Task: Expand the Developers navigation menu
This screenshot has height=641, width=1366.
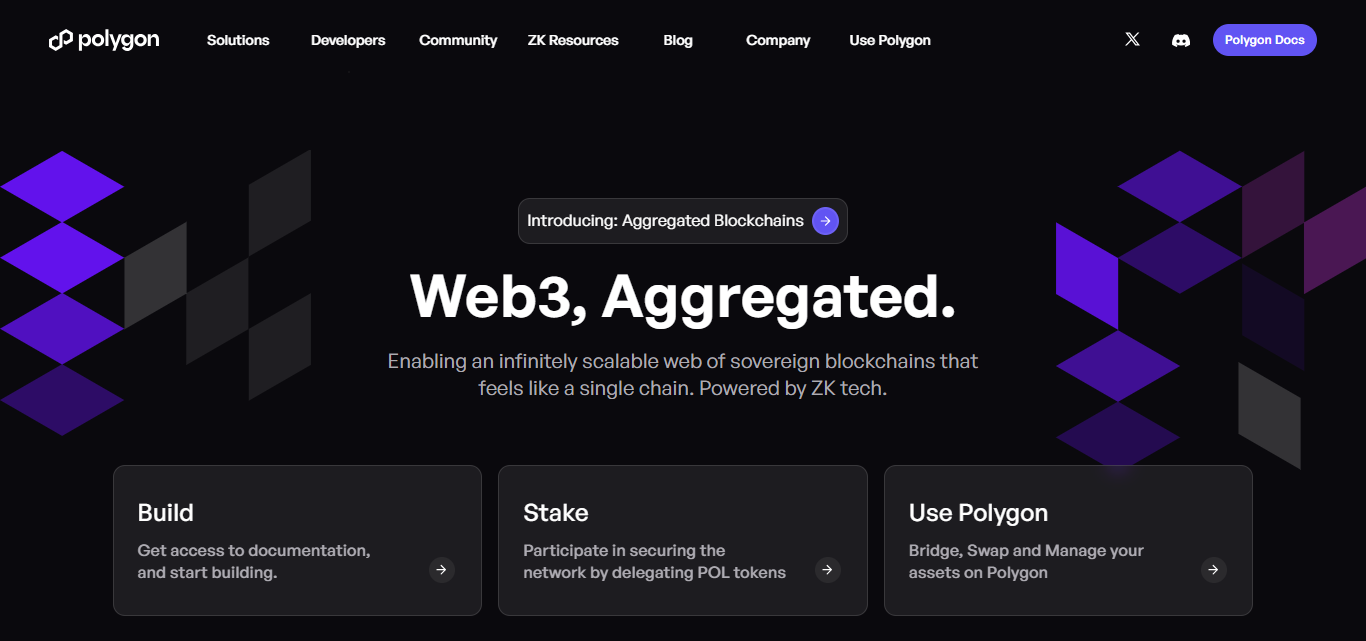Action: (x=348, y=40)
